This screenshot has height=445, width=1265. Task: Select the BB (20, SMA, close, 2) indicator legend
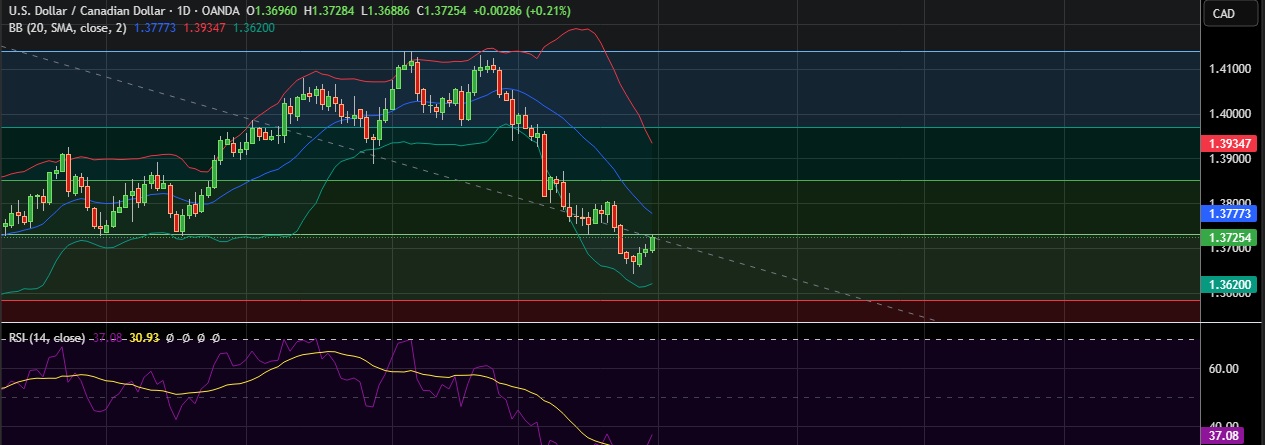pyautogui.click(x=67, y=27)
